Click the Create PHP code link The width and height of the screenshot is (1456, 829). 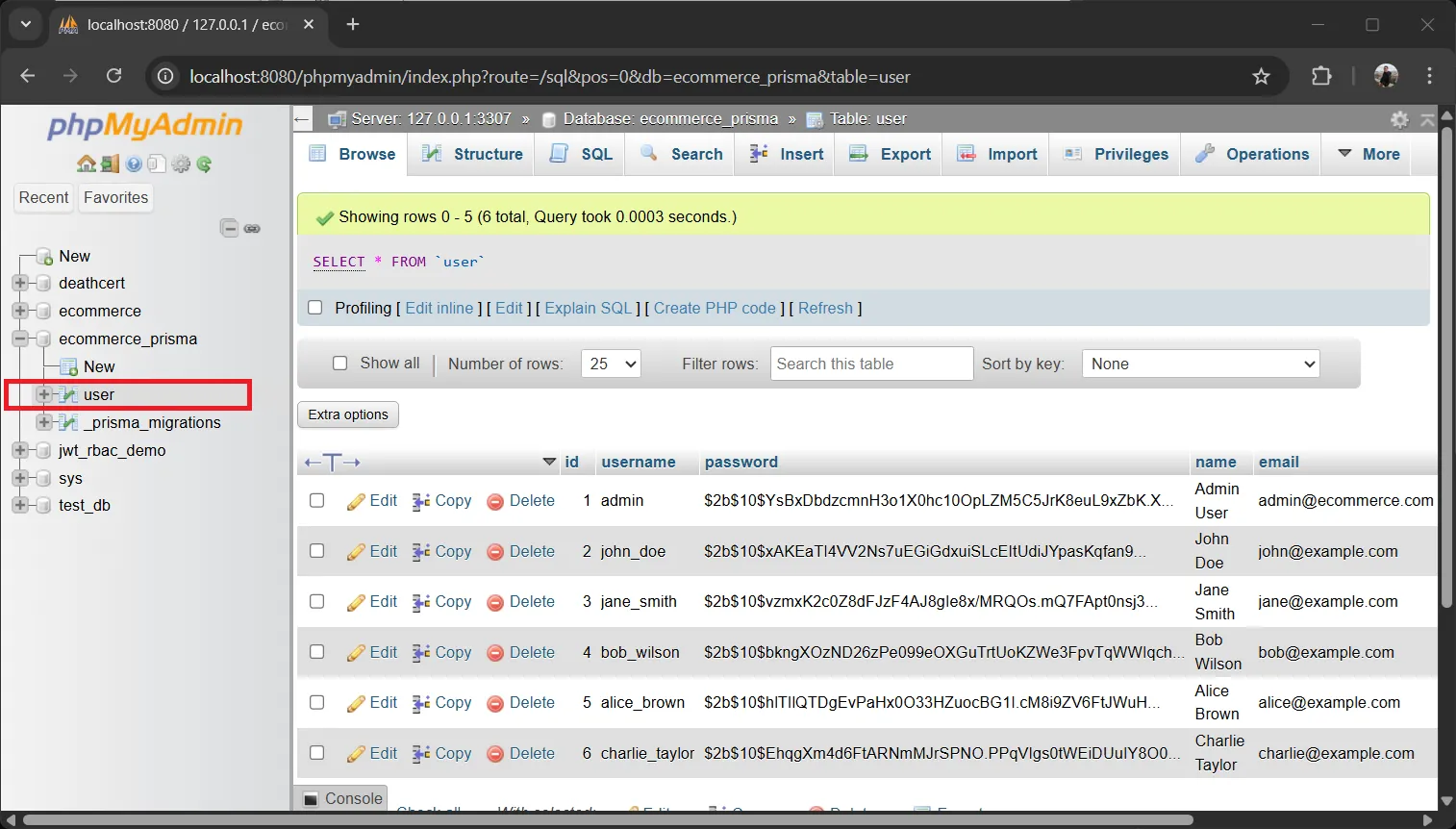(x=715, y=308)
